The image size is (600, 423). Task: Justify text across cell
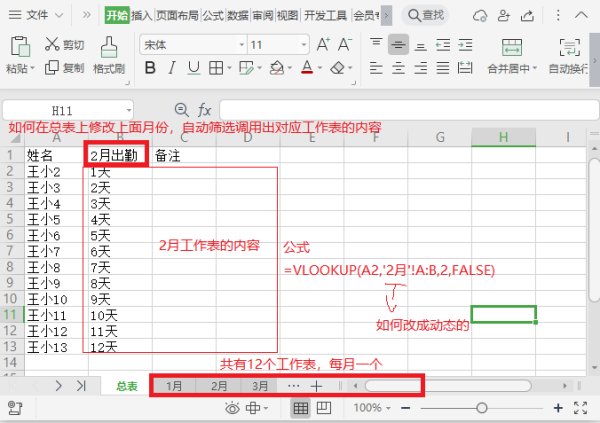click(x=443, y=68)
